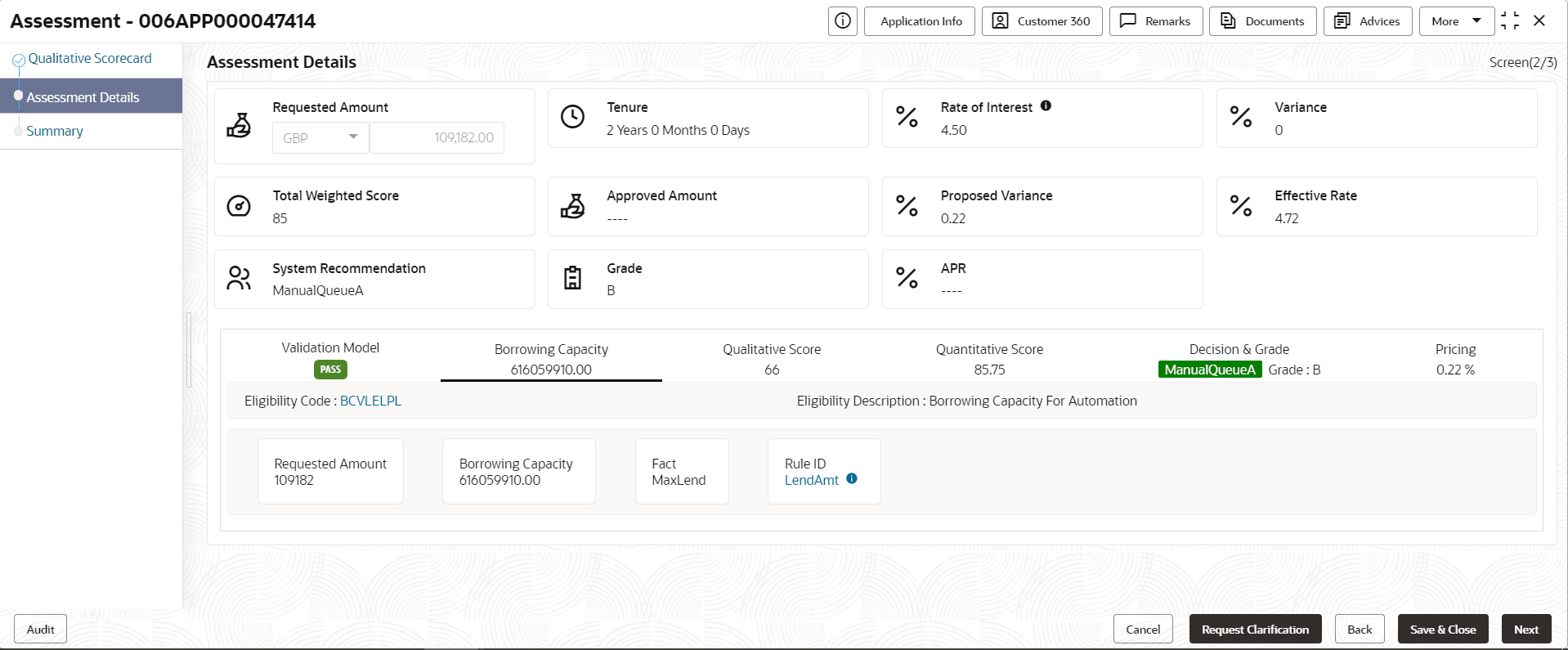Open the Decision & Grade tab

point(1239,360)
